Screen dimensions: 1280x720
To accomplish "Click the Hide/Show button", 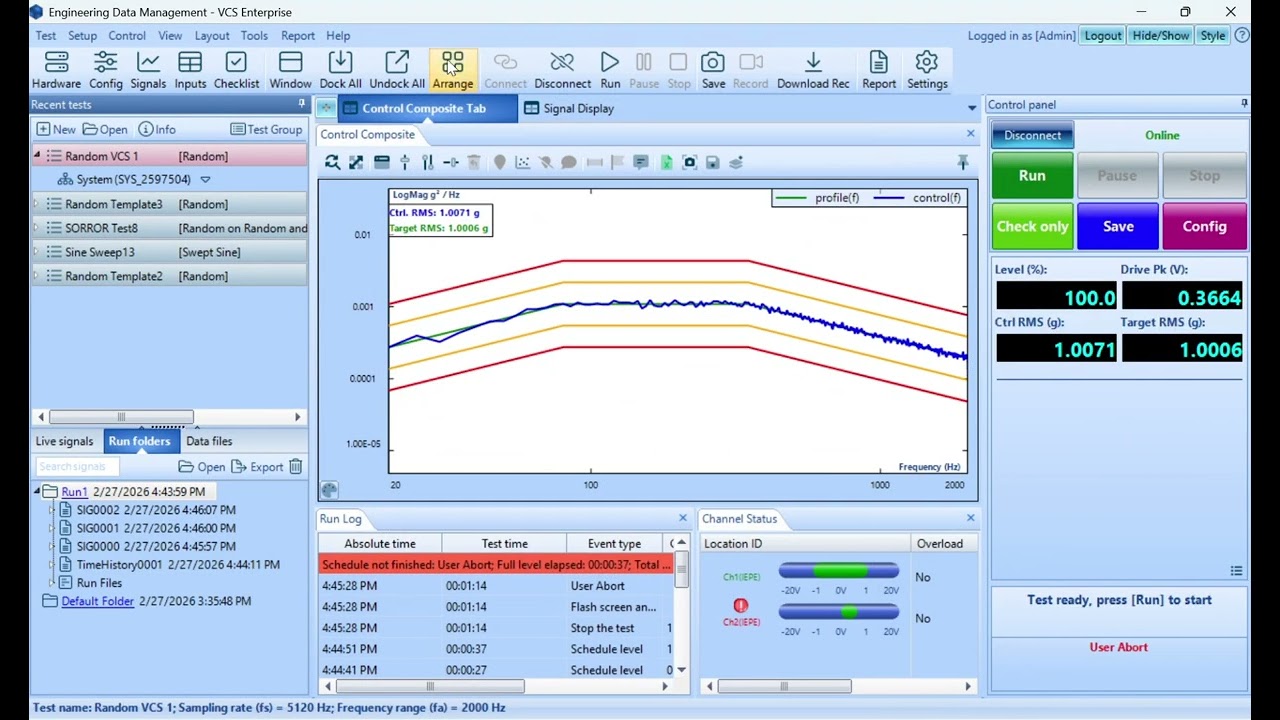I will click(x=1161, y=36).
